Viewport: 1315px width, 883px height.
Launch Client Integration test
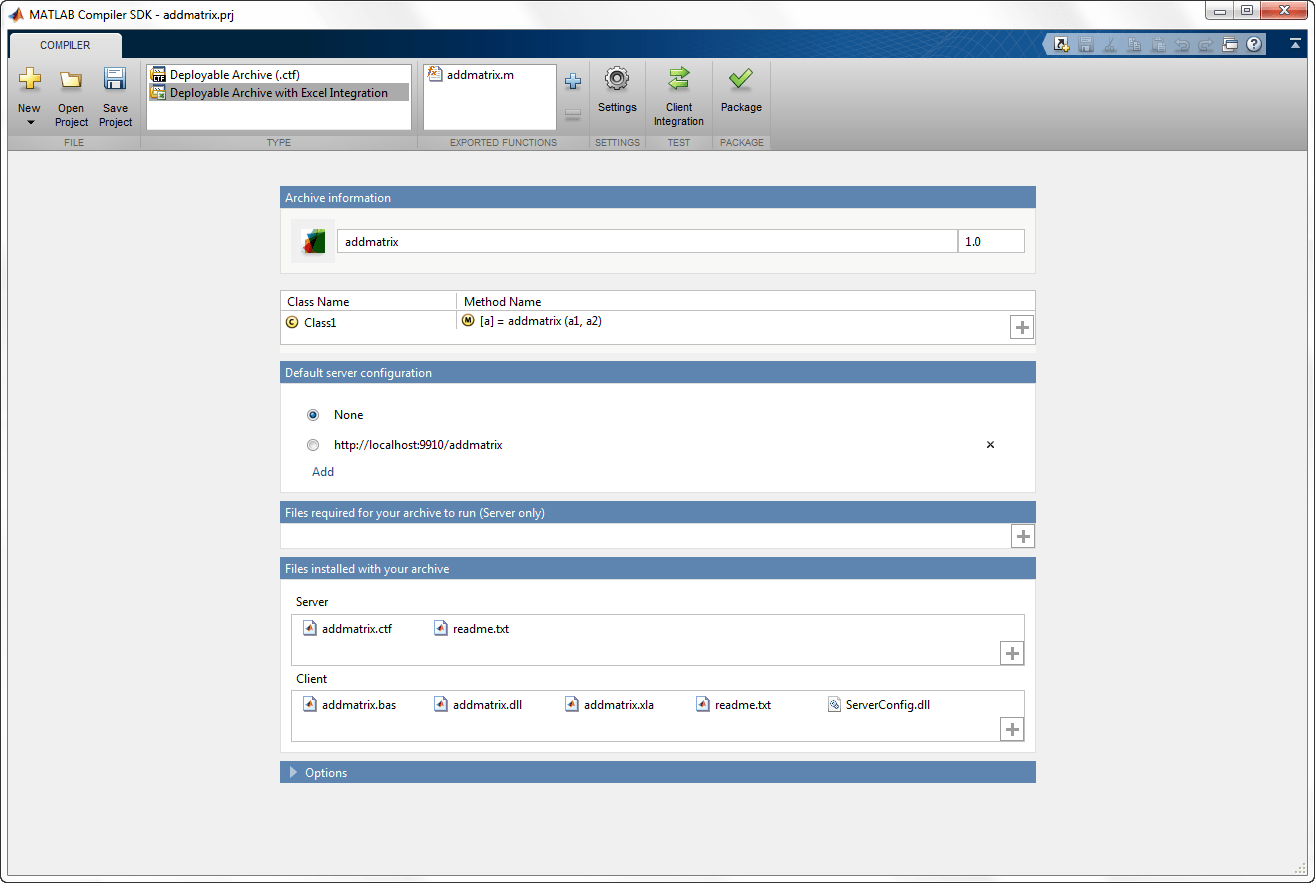tap(679, 97)
